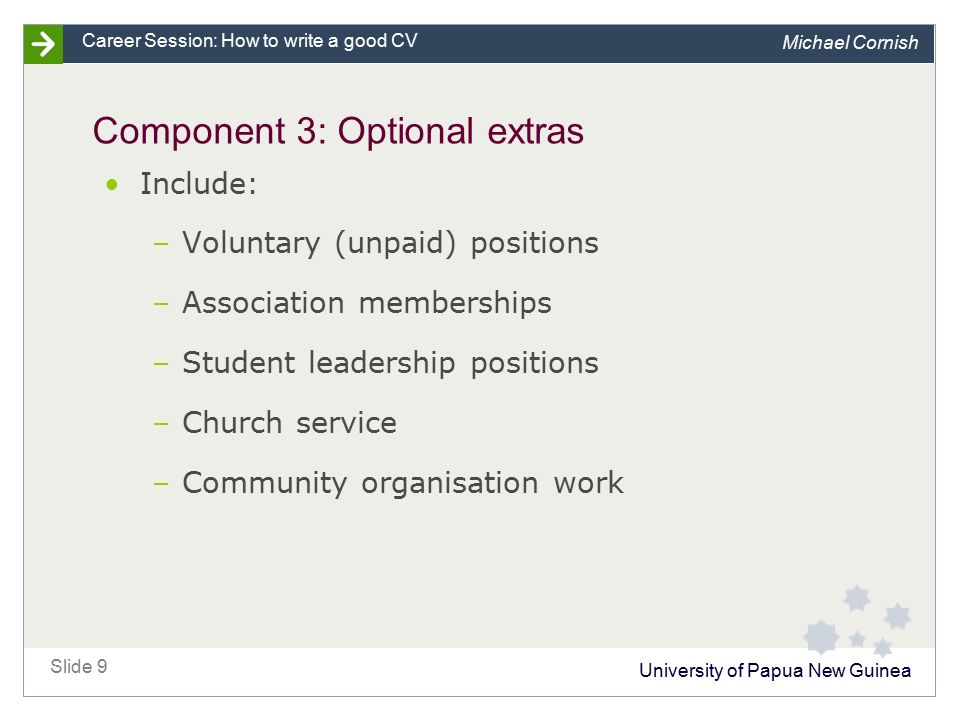Viewport: 960px width, 720px height.
Task: Click the star cluster logo graphic
Action: 857,621
